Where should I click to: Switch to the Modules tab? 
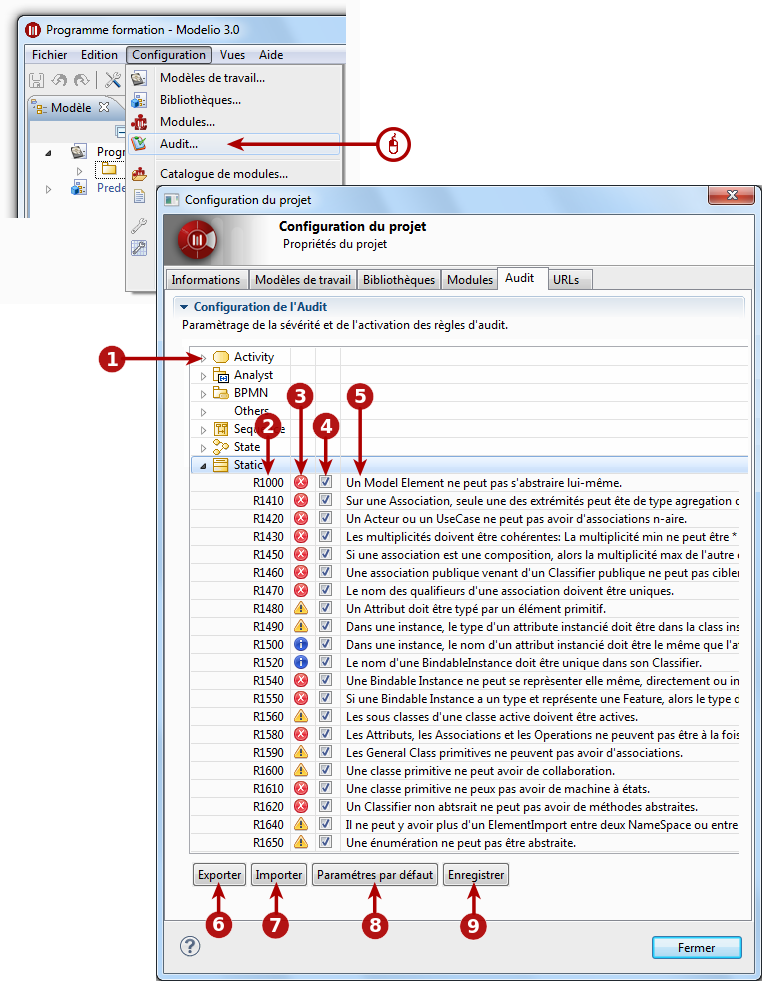469,280
